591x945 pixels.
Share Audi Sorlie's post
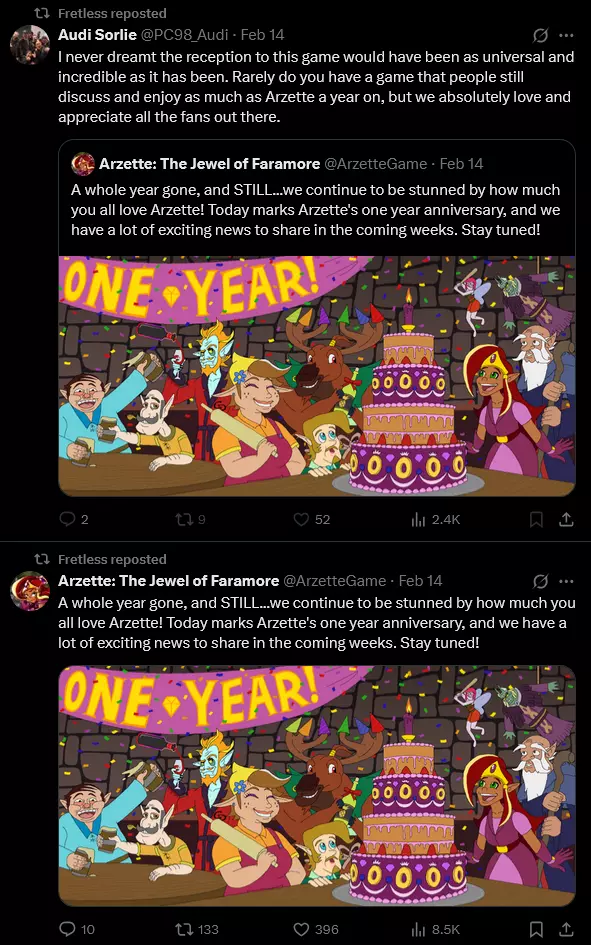click(566, 520)
